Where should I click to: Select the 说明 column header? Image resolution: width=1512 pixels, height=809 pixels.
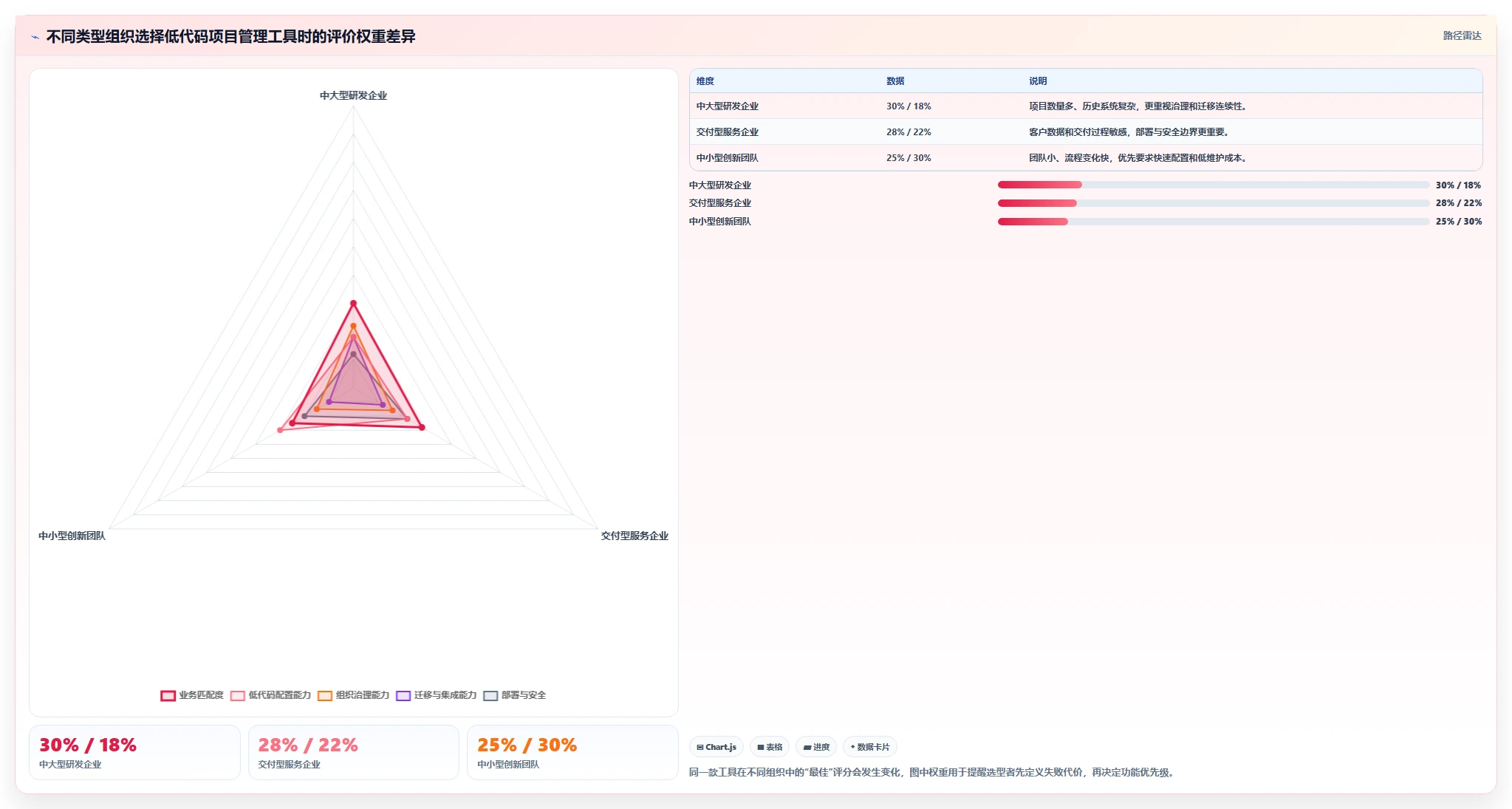[x=1038, y=81]
